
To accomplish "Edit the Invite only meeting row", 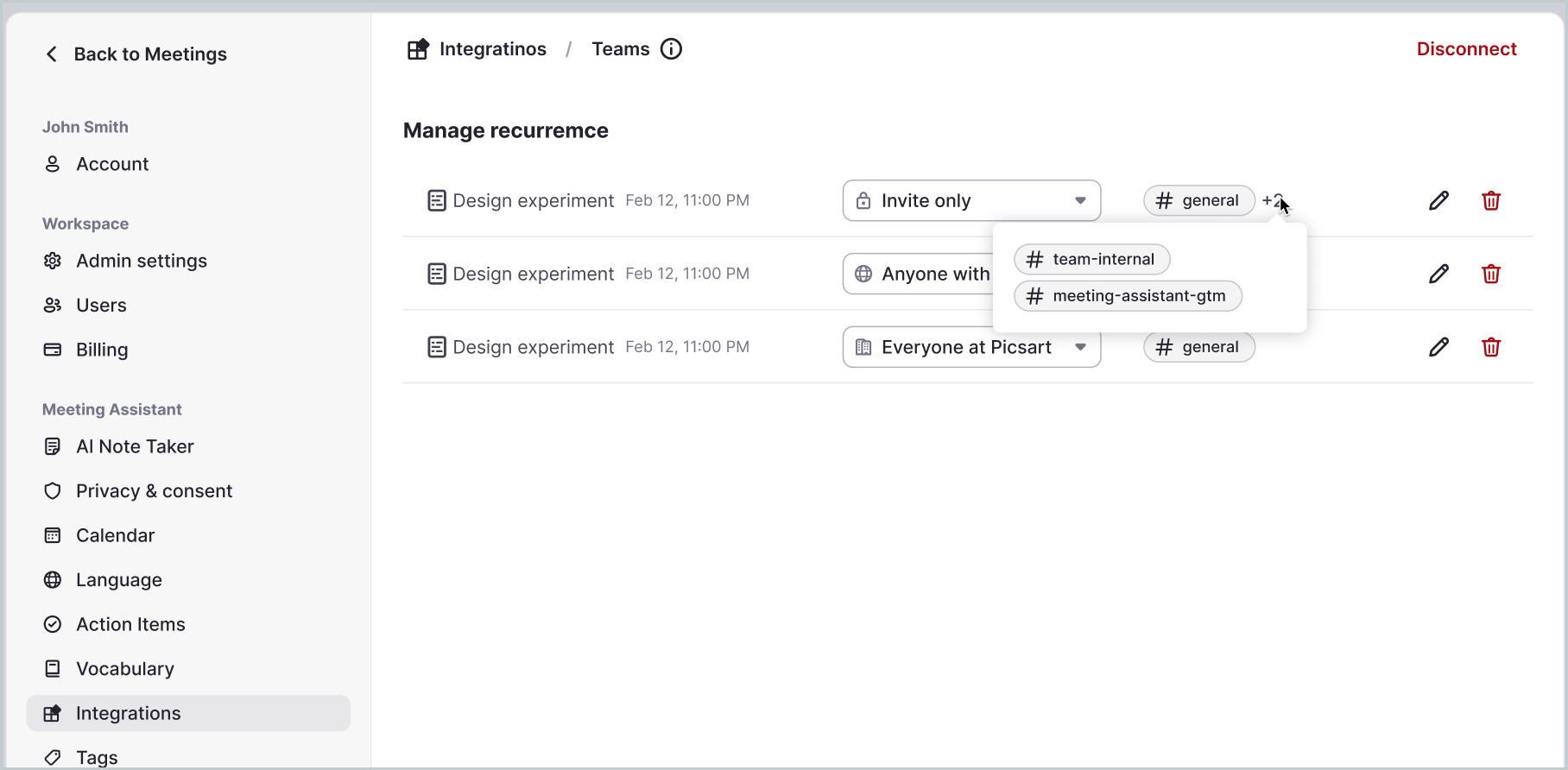I will 1438,201.
